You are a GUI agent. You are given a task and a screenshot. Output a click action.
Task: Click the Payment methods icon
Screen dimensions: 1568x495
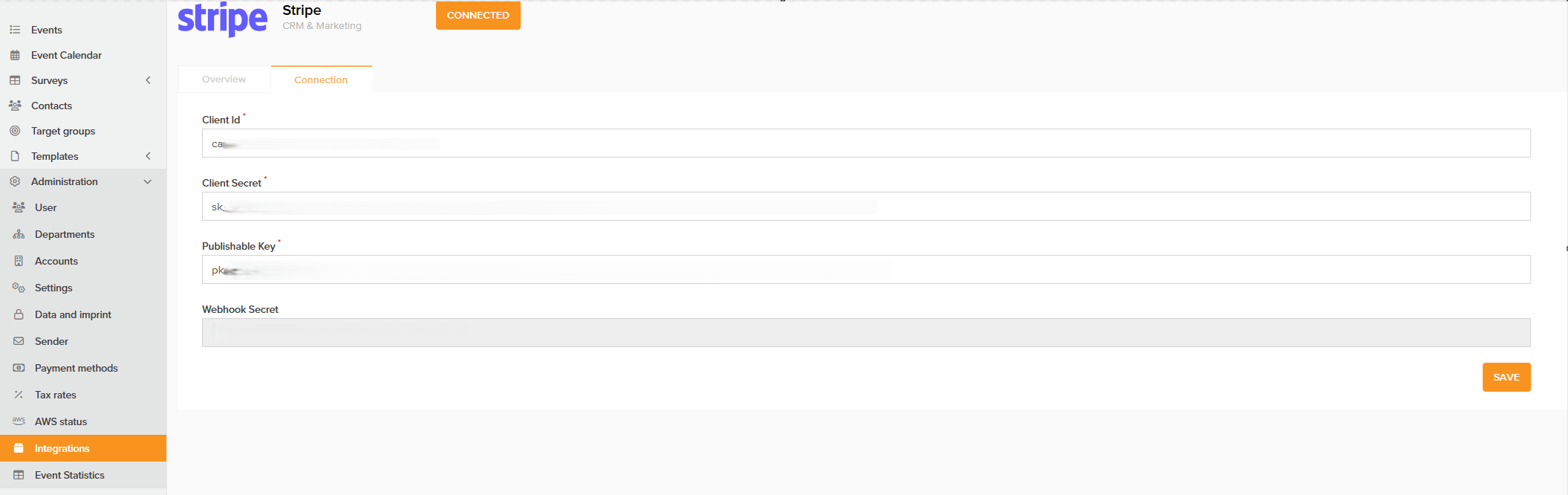pos(19,368)
